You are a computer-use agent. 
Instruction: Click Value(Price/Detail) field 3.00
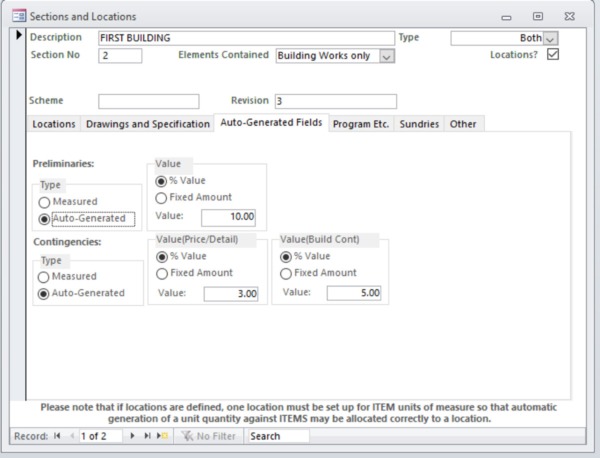pyautogui.click(x=231, y=294)
